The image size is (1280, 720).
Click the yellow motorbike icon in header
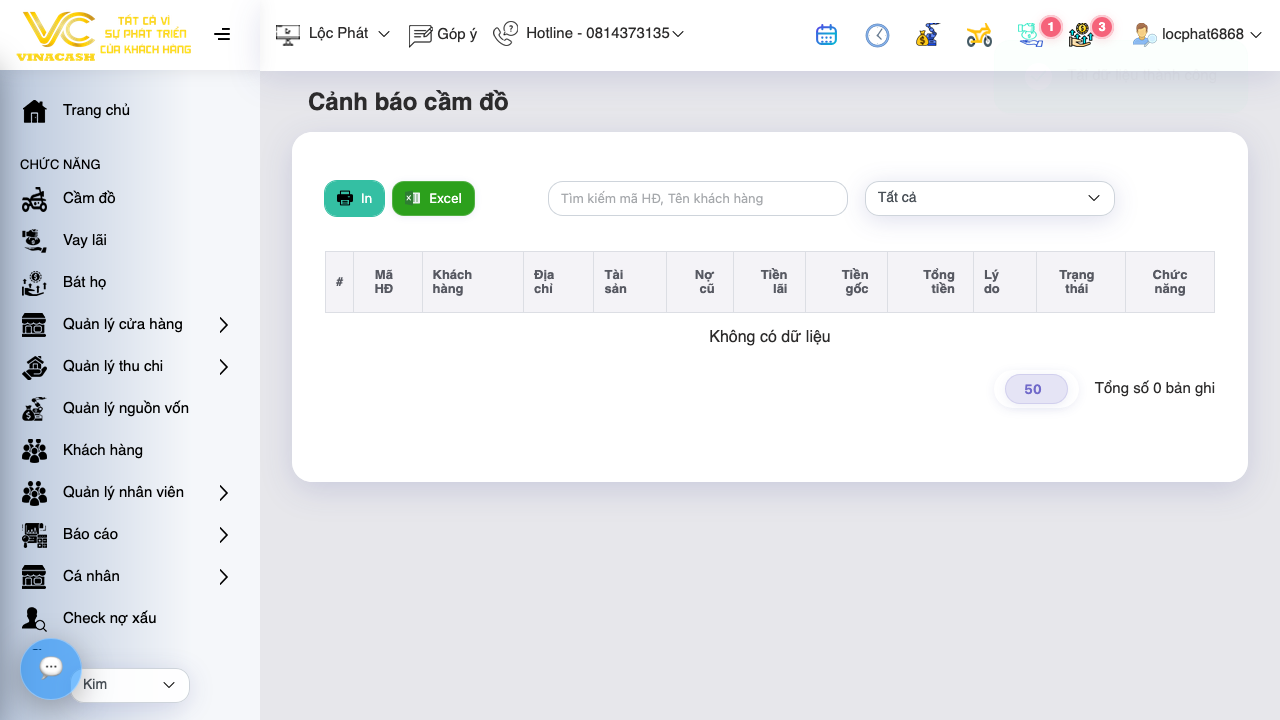click(x=979, y=36)
